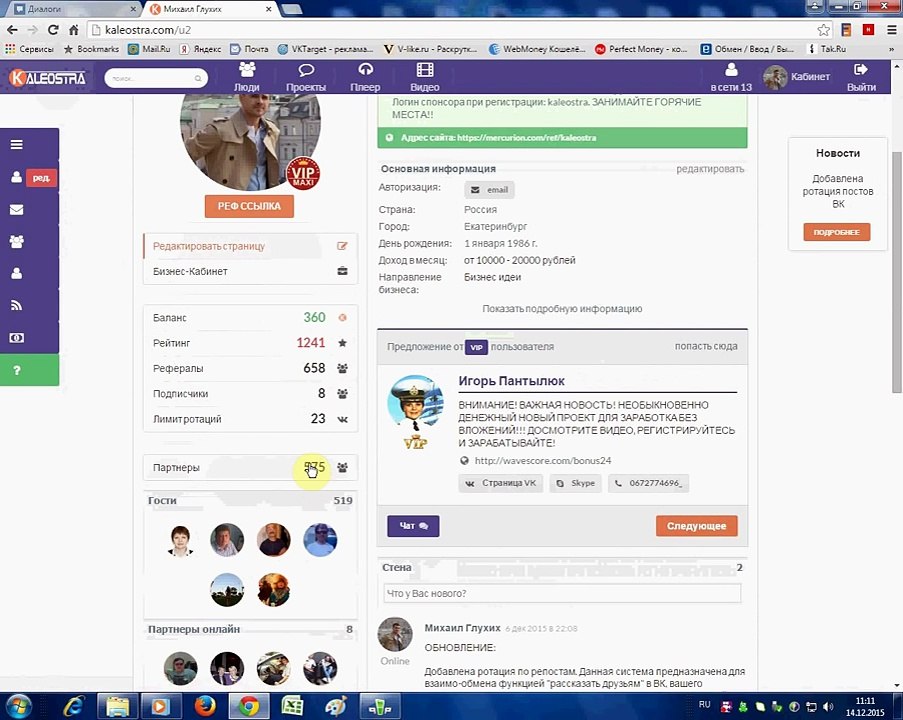Launch Firefox from the taskbar
Image resolution: width=903 pixels, height=720 pixels.
(x=204, y=706)
